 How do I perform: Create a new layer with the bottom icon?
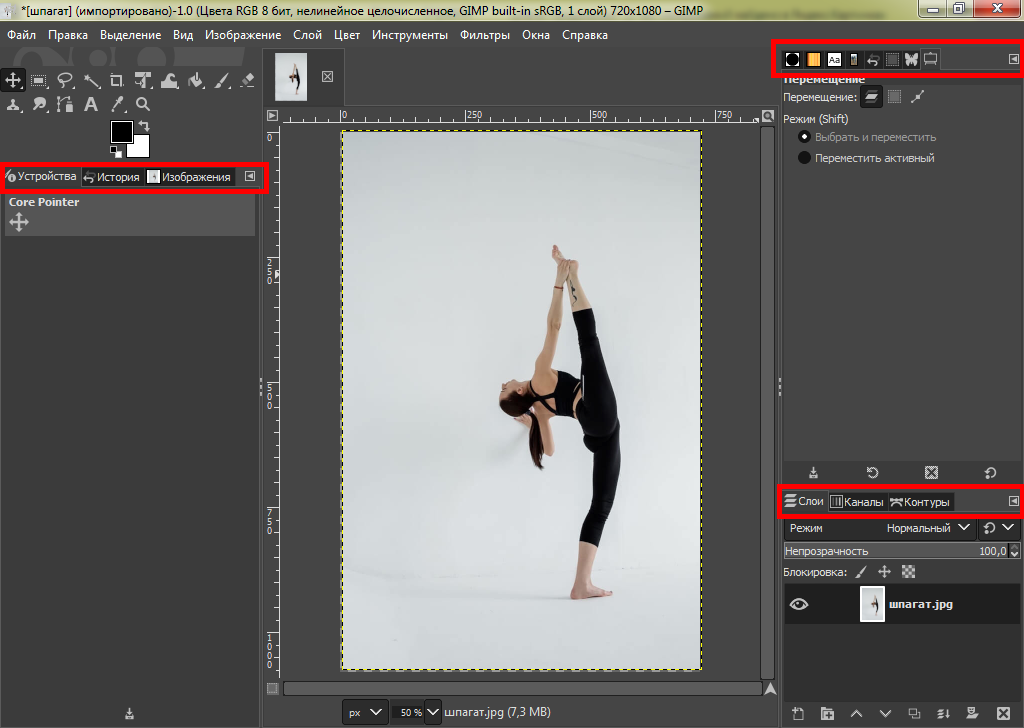(x=798, y=713)
